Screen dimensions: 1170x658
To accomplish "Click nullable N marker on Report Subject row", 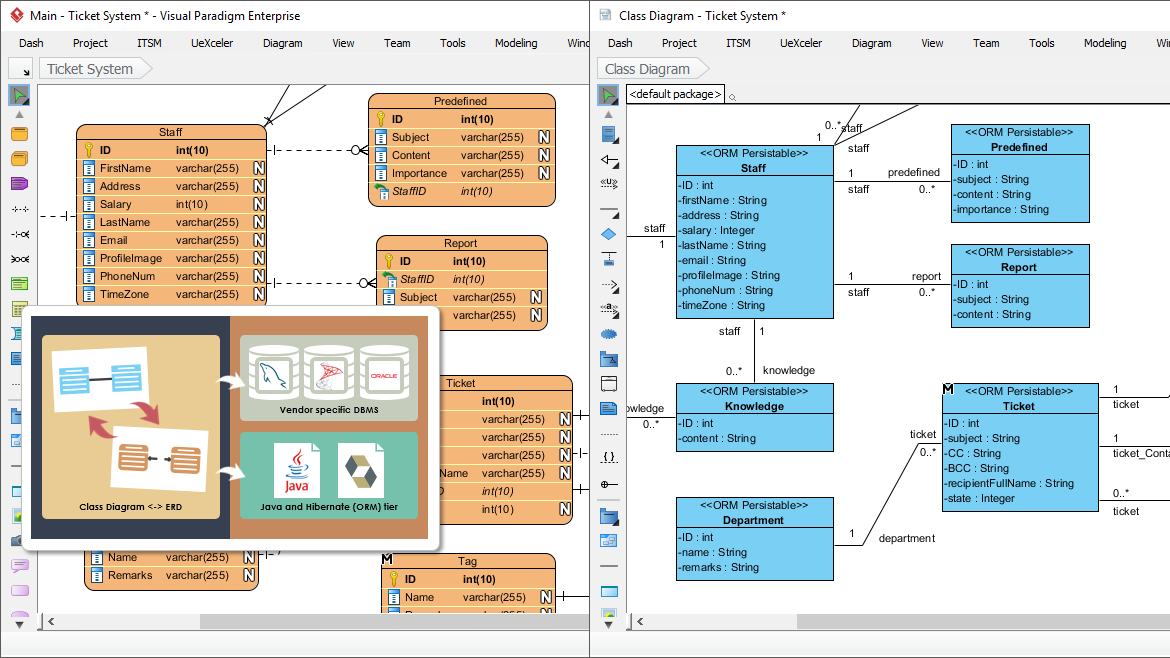I will pyautogui.click(x=536, y=297).
